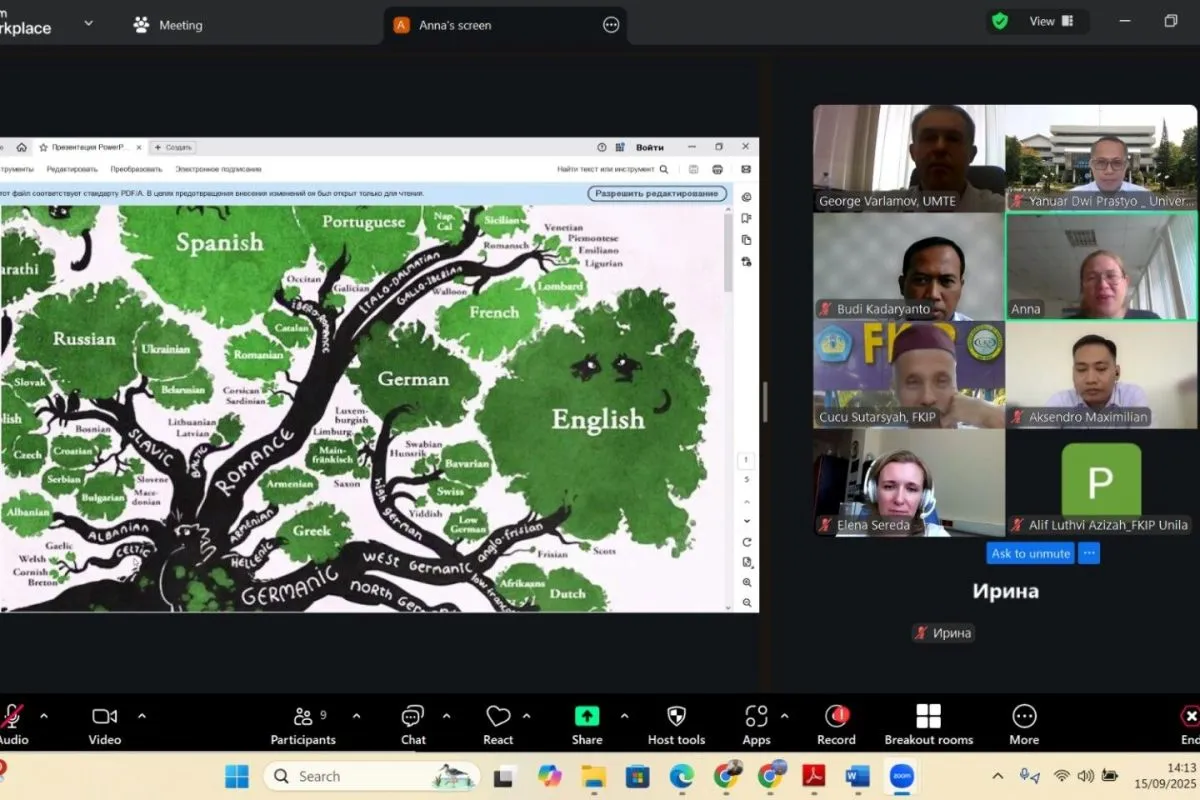
Task: Toggle the muted Audio microphone
Action: pyautogui.click(x=13, y=717)
